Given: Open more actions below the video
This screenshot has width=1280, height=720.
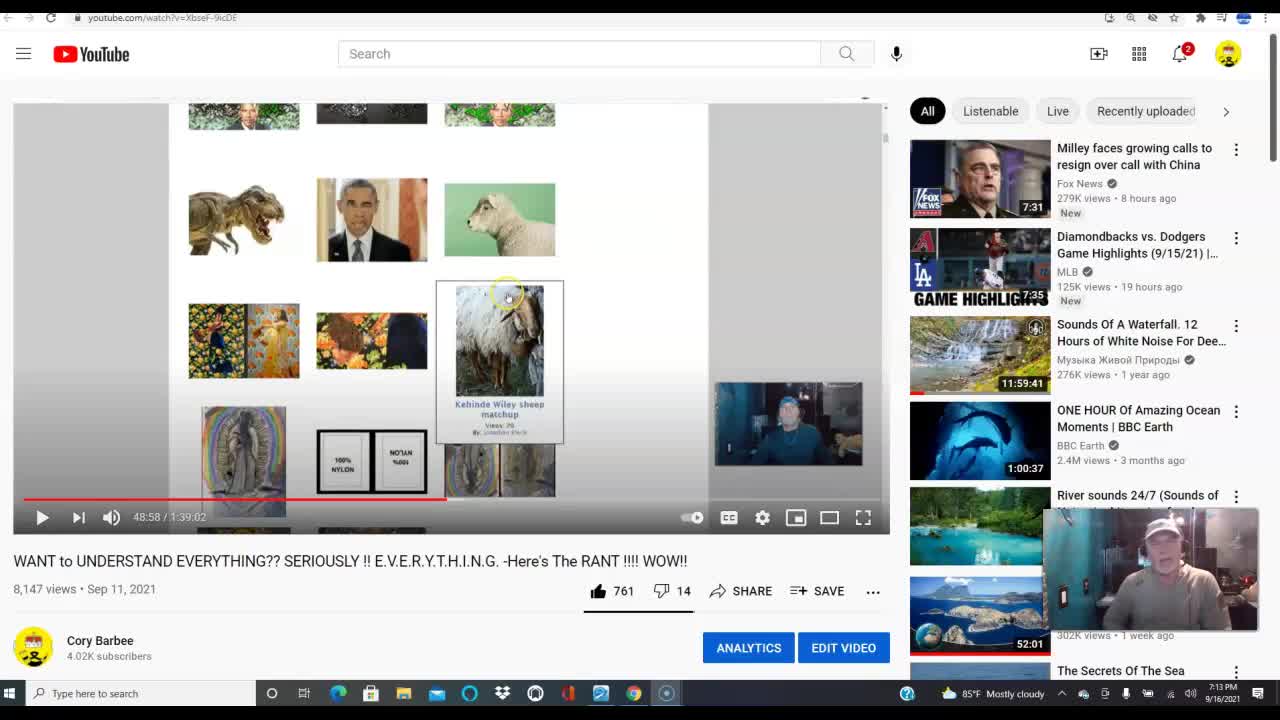Looking at the screenshot, I should pyautogui.click(x=873, y=591).
